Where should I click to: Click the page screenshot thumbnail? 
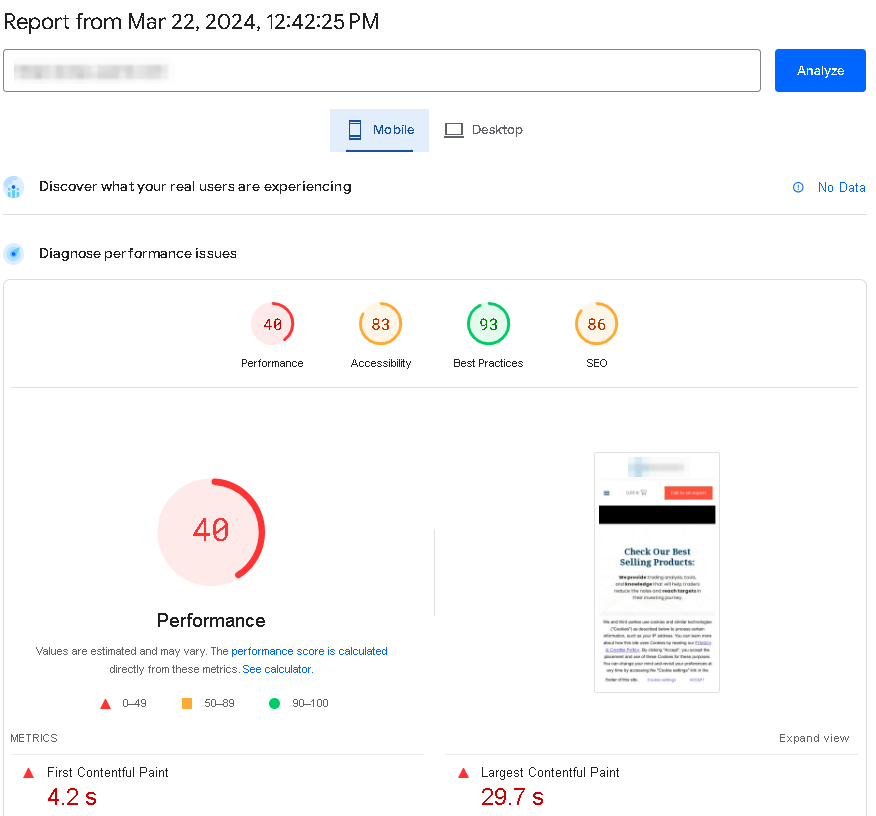pyautogui.click(x=656, y=572)
